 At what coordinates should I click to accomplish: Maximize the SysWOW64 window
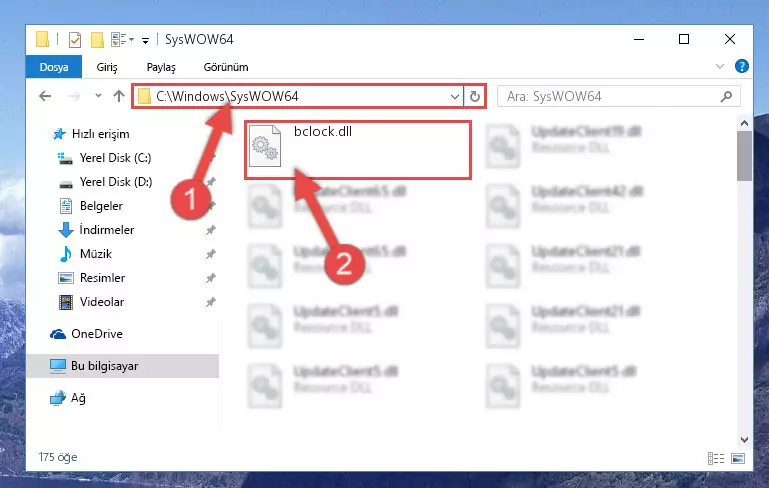click(684, 39)
